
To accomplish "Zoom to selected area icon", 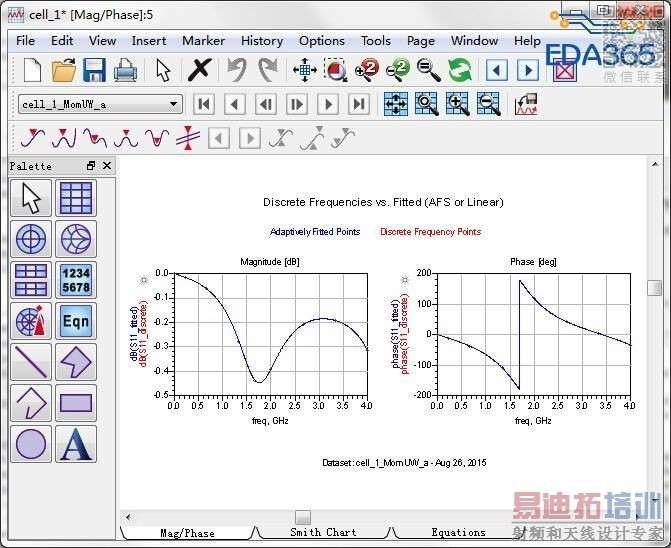I will (x=336, y=70).
